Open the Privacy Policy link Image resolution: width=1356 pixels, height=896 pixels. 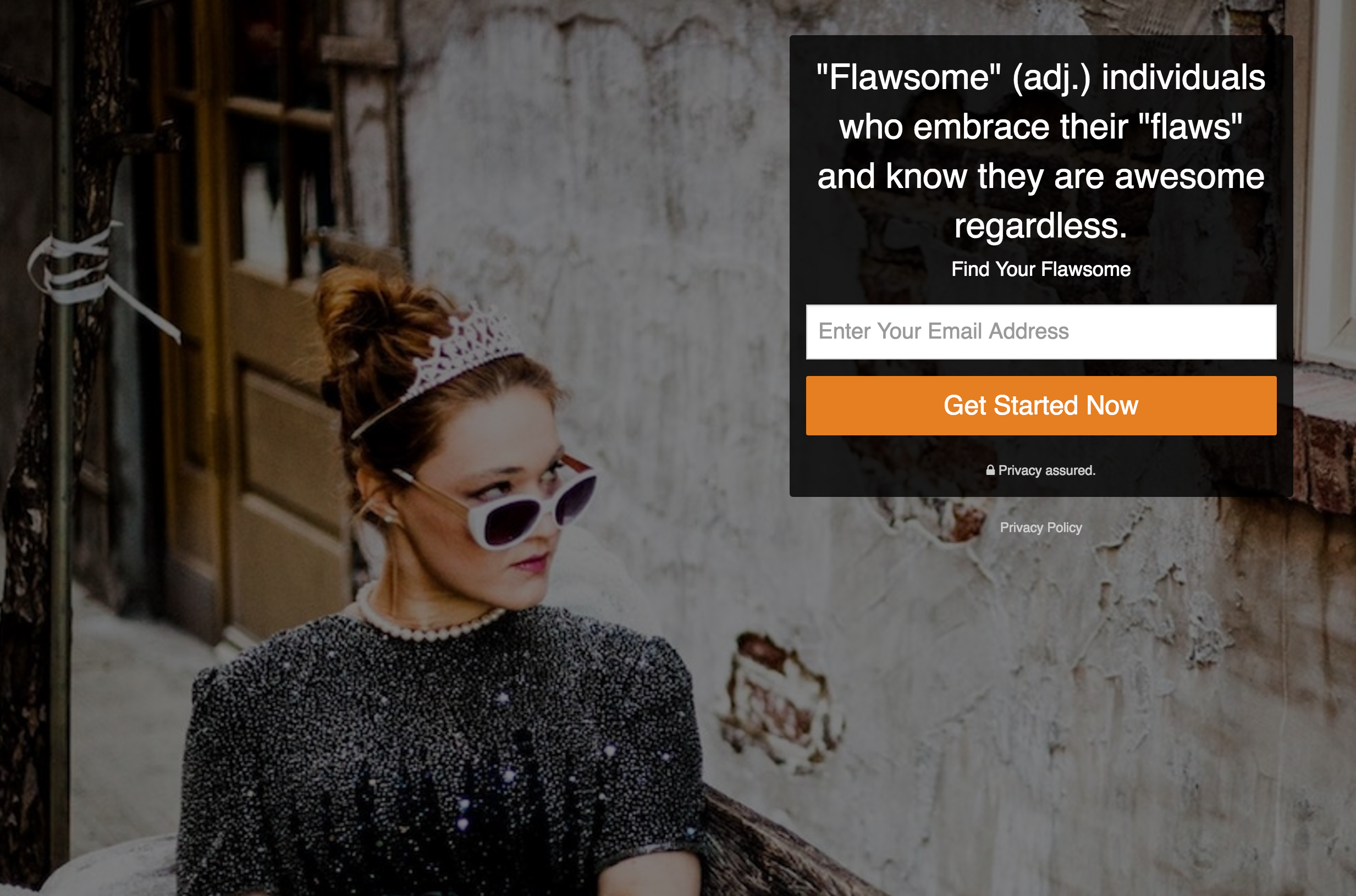(x=1040, y=527)
